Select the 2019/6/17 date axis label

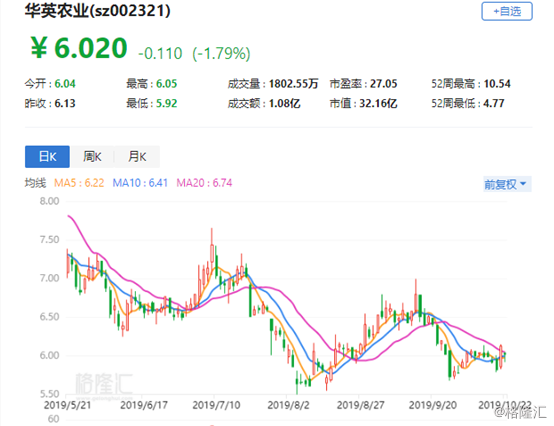[144, 405]
